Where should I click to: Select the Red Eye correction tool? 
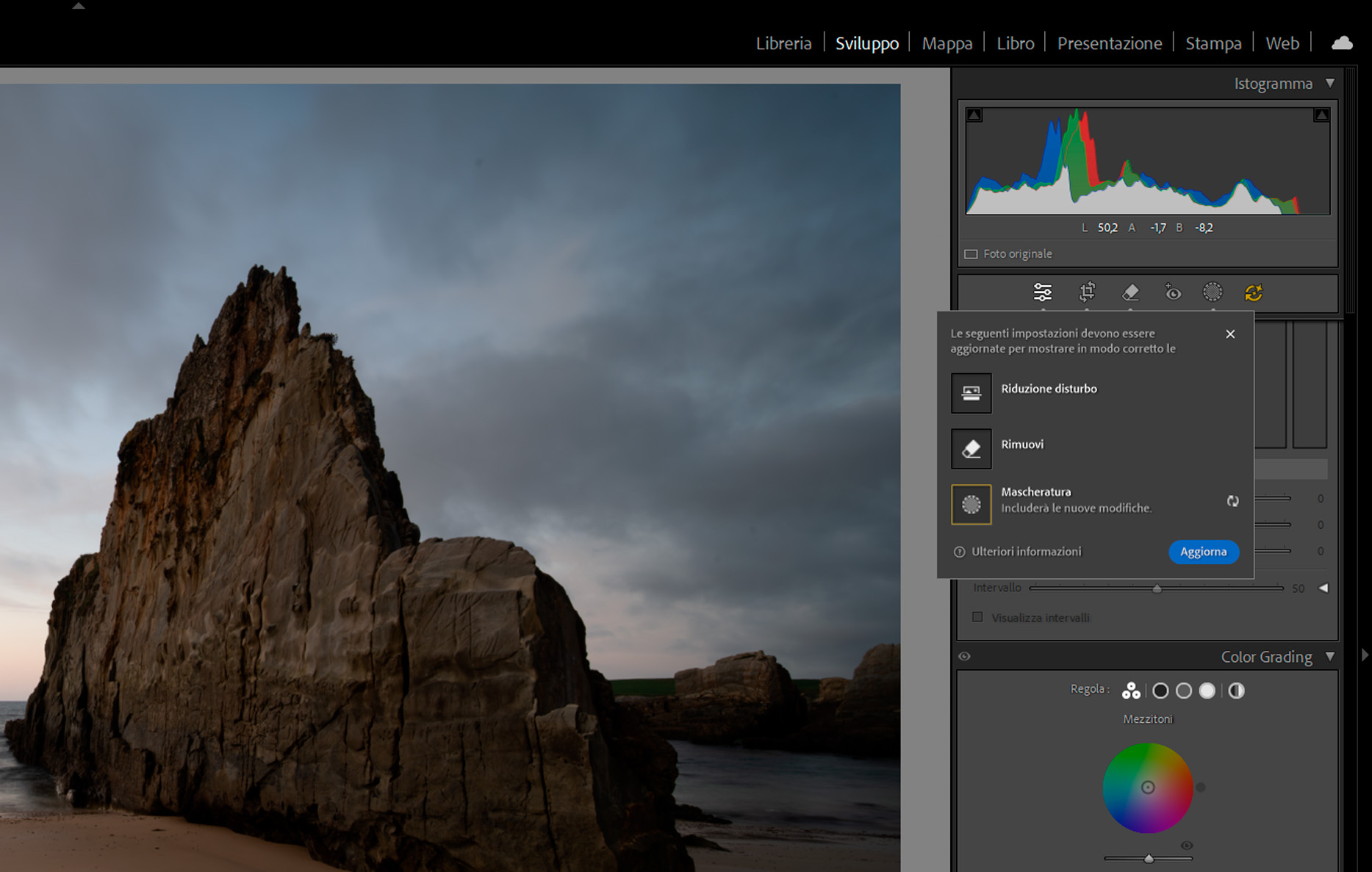pyautogui.click(x=1173, y=292)
